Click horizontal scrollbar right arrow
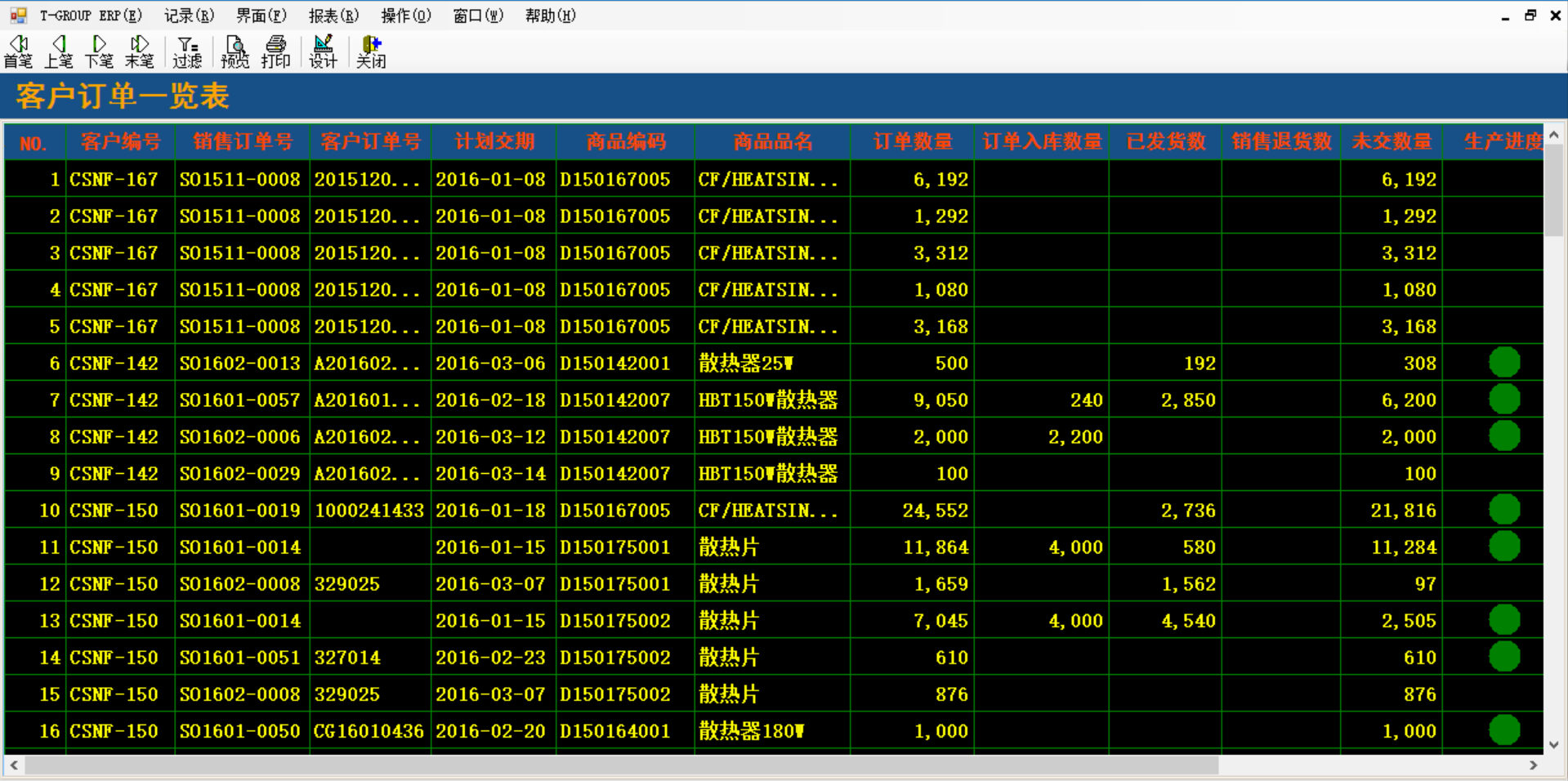 click(1533, 765)
